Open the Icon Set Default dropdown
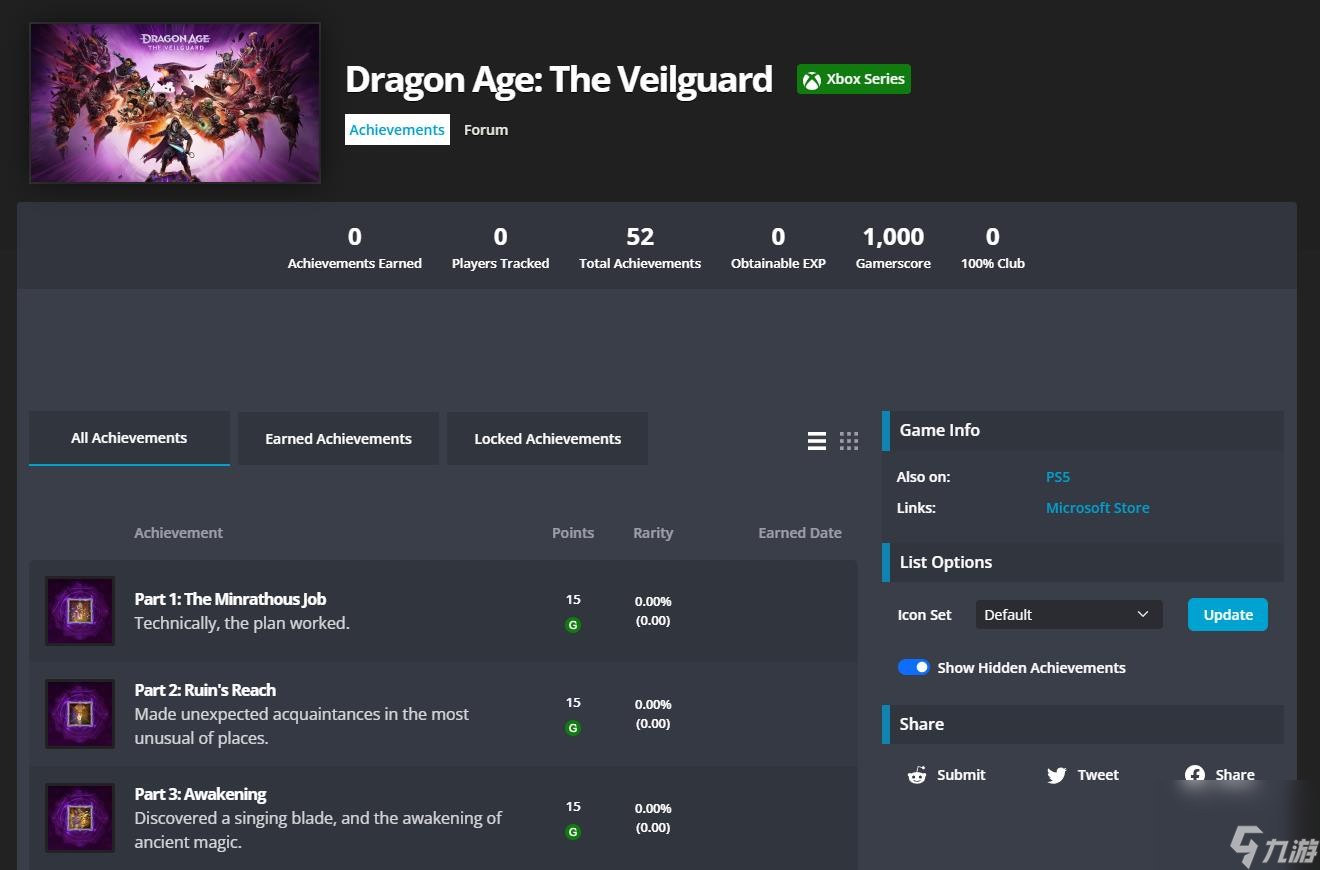Viewport: 1320px width, 870px height. 1069,615
